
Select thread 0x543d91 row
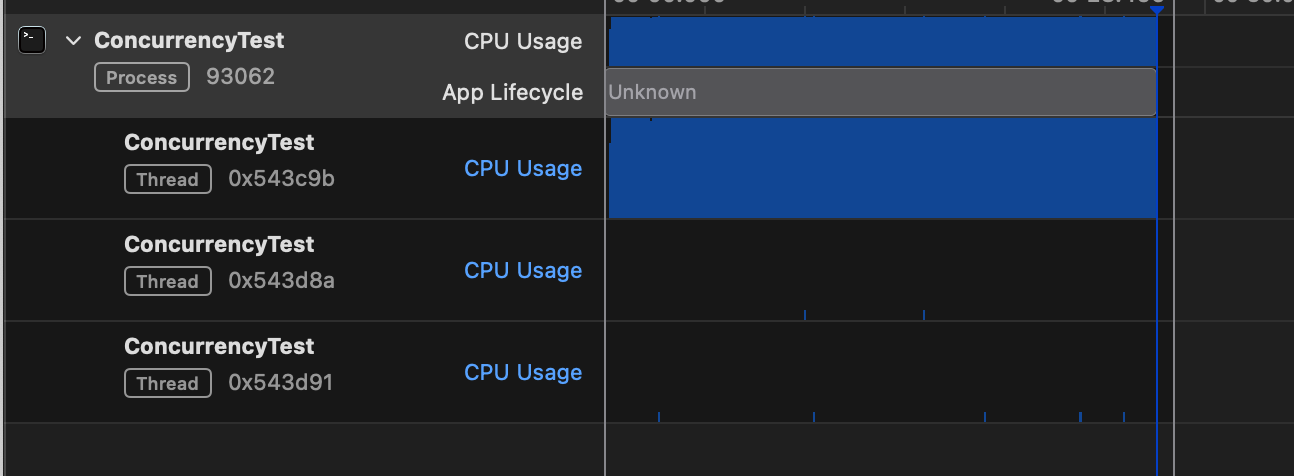(303, 372)
